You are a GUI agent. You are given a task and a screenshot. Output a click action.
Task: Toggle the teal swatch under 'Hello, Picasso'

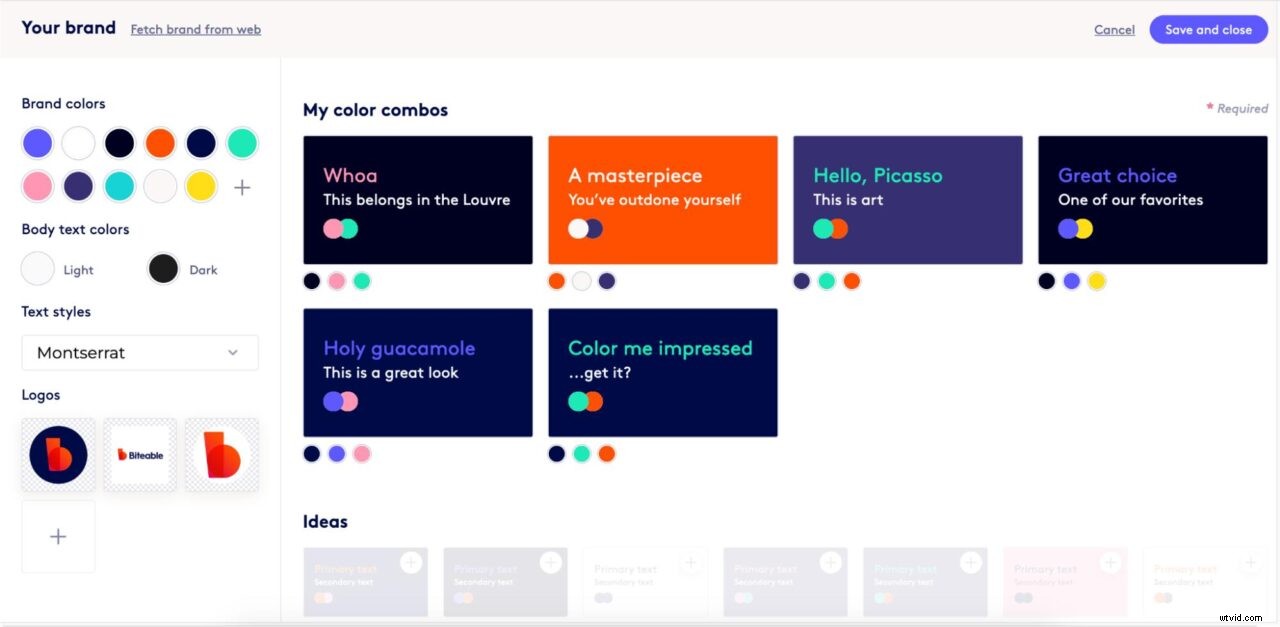(x=826, y=281)
